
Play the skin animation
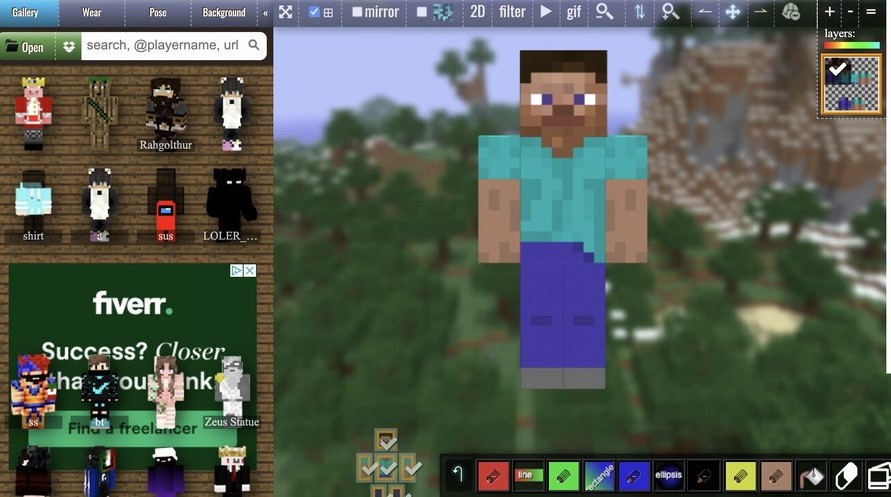(x=546, y=12)
